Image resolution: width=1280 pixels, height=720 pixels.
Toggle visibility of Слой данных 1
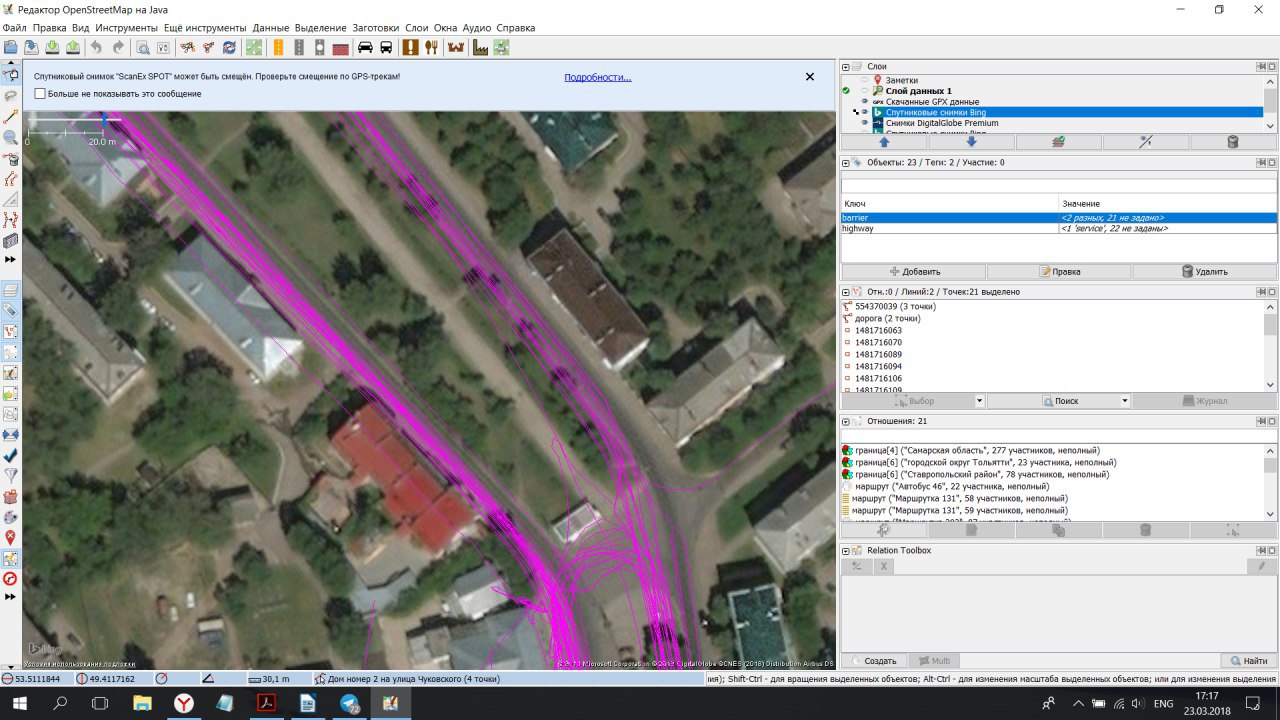(865, 91)
